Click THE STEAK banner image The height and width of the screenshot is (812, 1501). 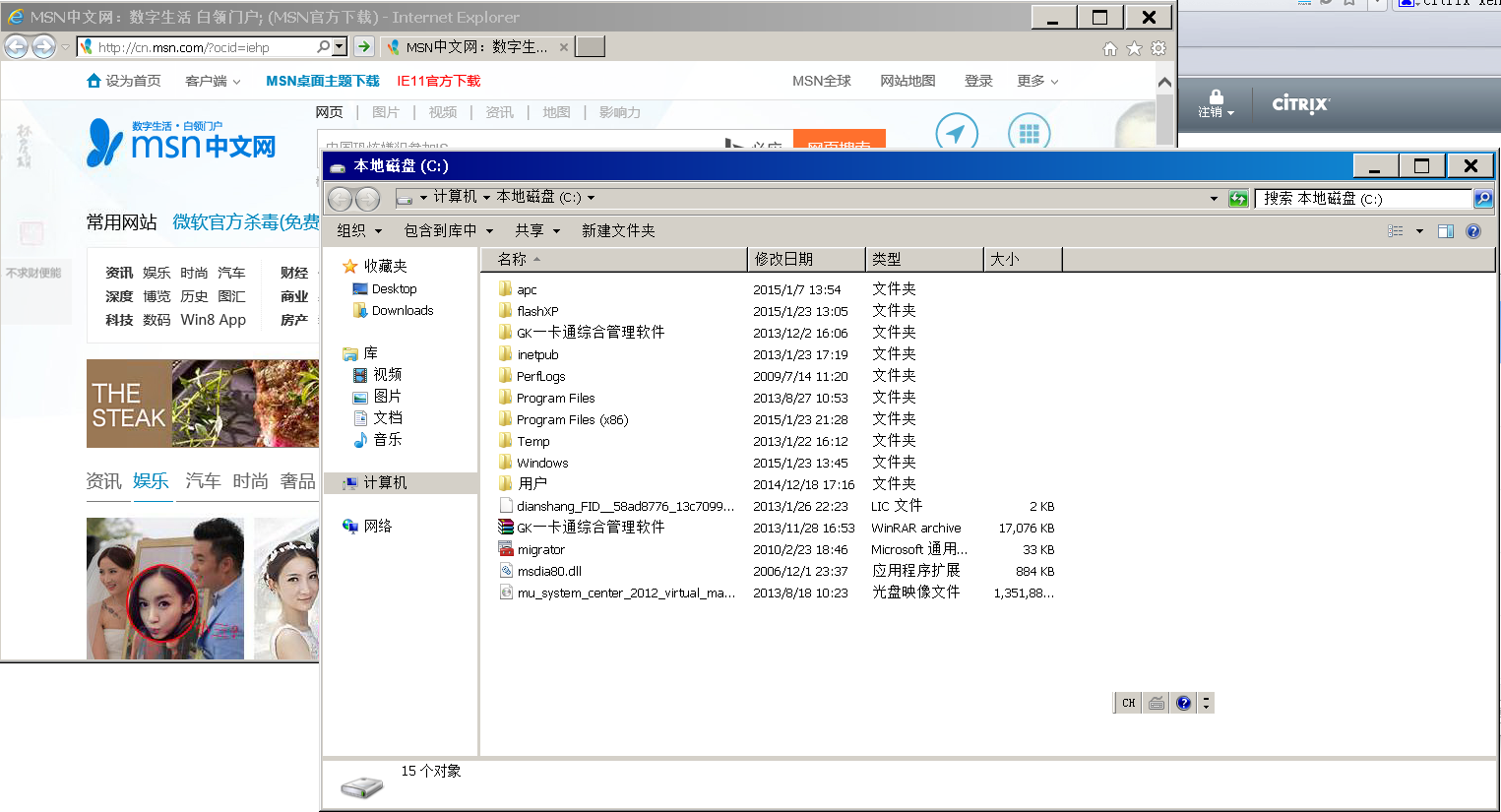click(203, 404)
